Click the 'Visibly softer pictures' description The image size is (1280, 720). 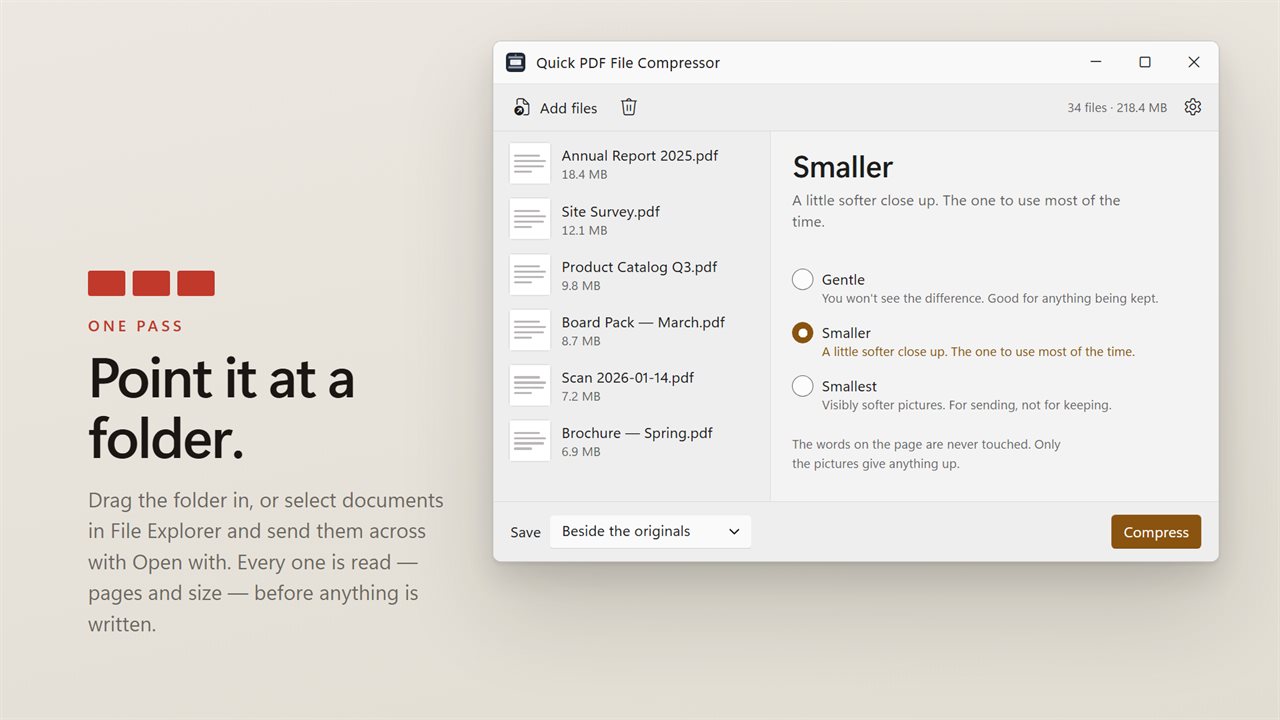[x=967, y=405]
